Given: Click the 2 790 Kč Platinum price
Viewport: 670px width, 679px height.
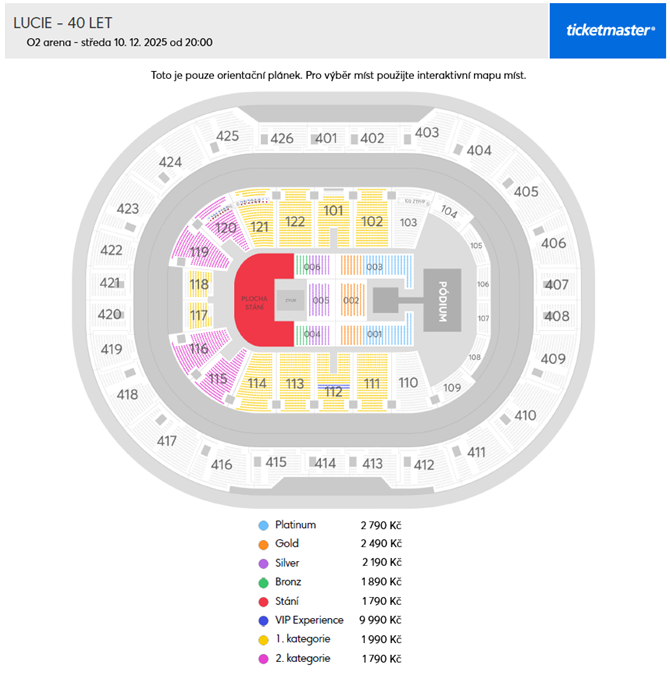Looking at the screenshot, I should click(x=381, y=525).
